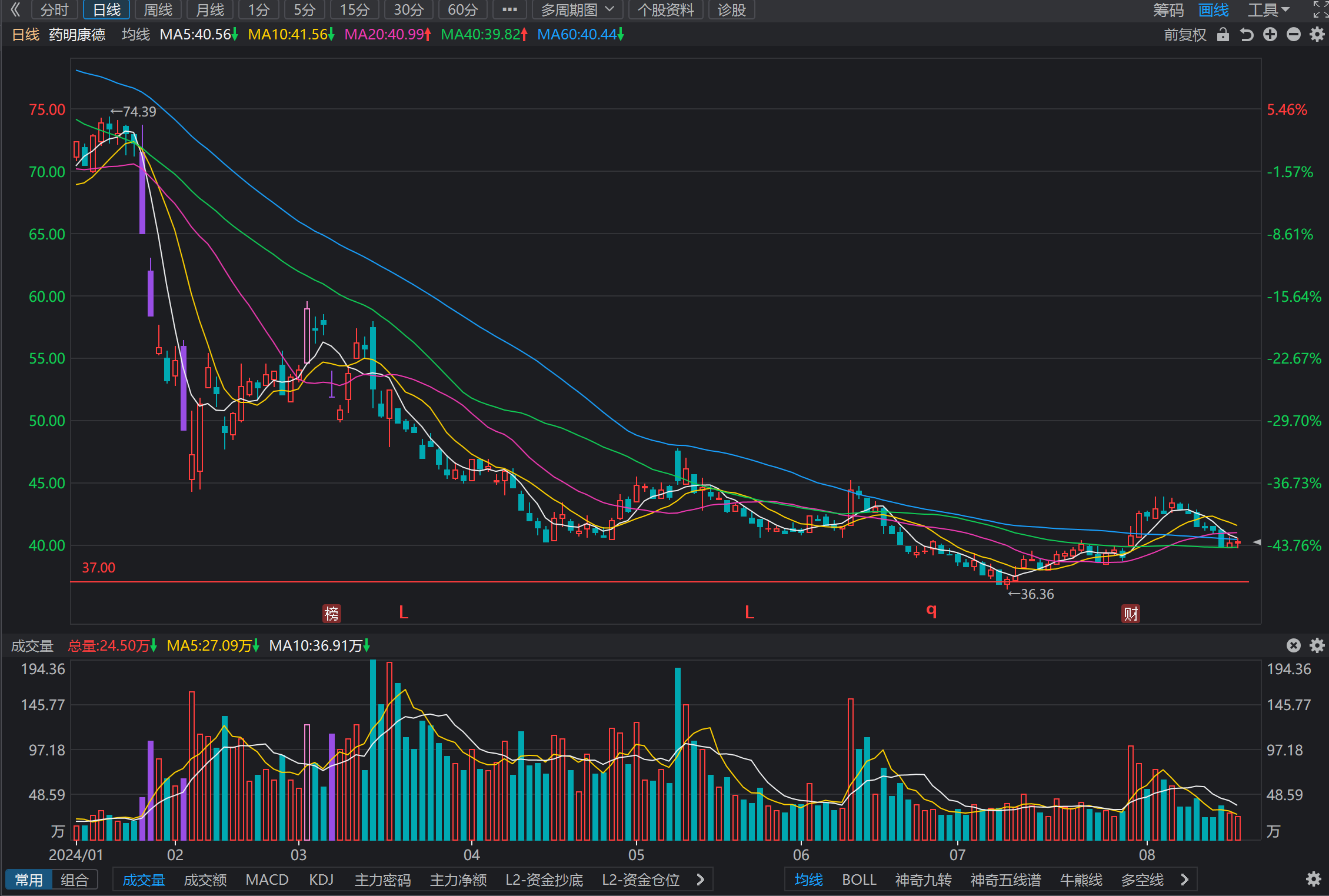
Task: Show more sub-chart indicators chevron
Action: (x=701, y=880)
